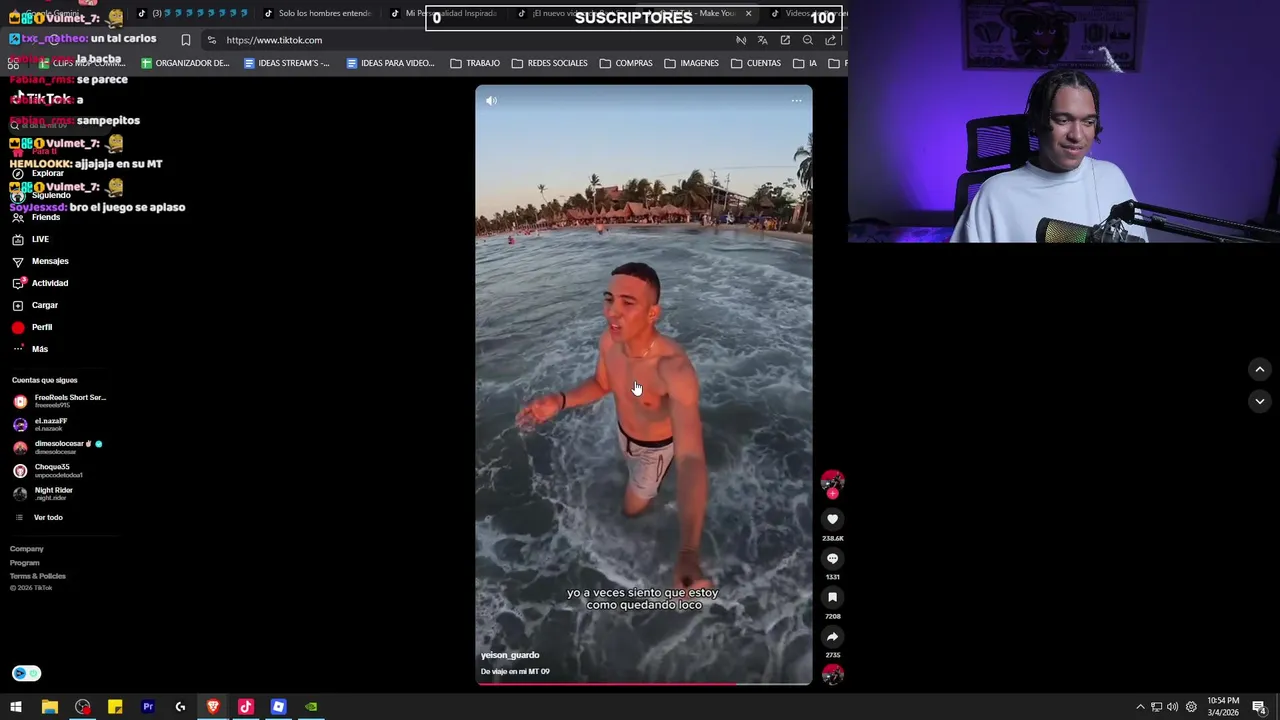Mute the video using the speaker icon

(491, 100)
